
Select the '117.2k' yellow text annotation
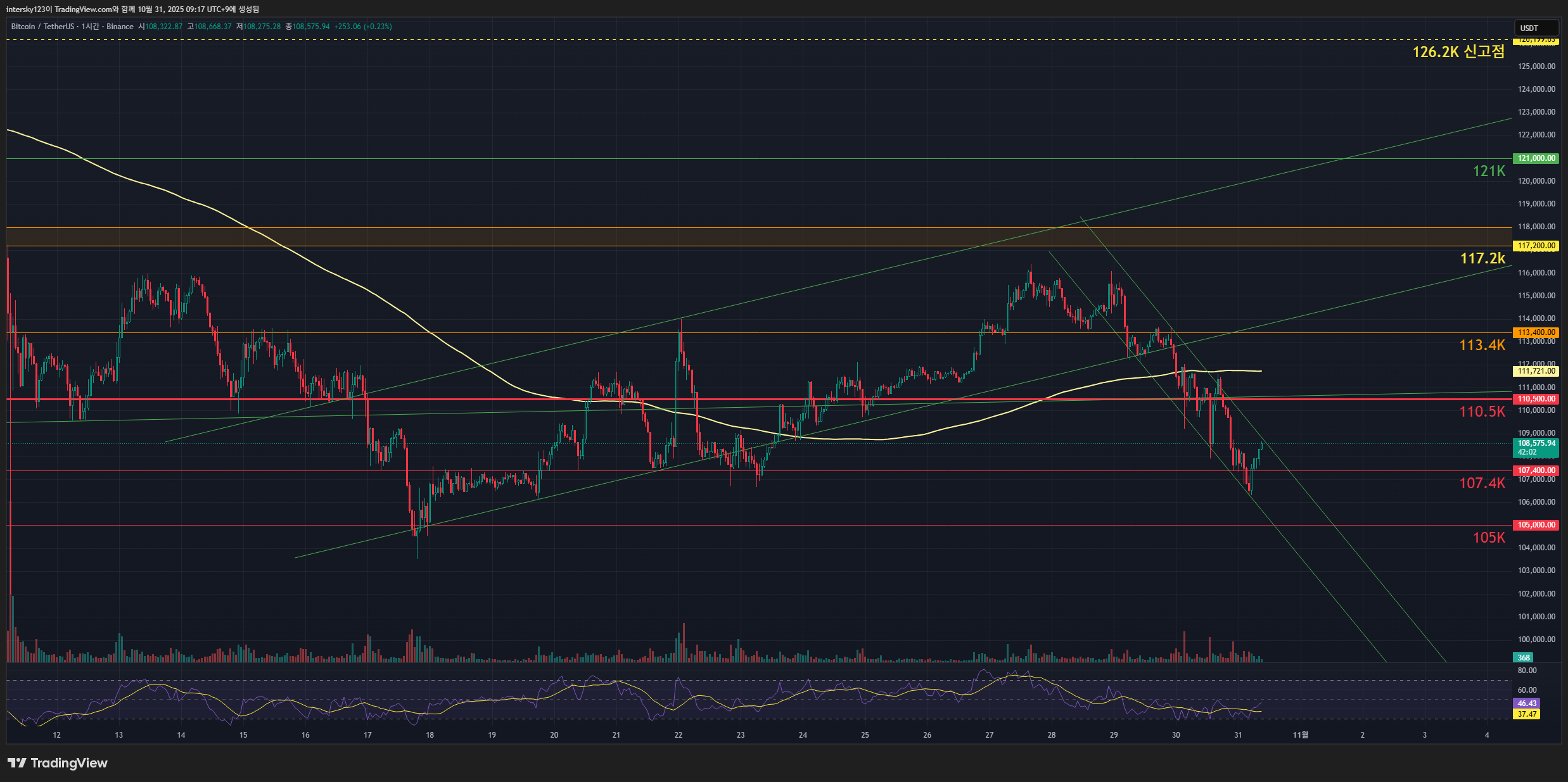(x=1482, y=258)
